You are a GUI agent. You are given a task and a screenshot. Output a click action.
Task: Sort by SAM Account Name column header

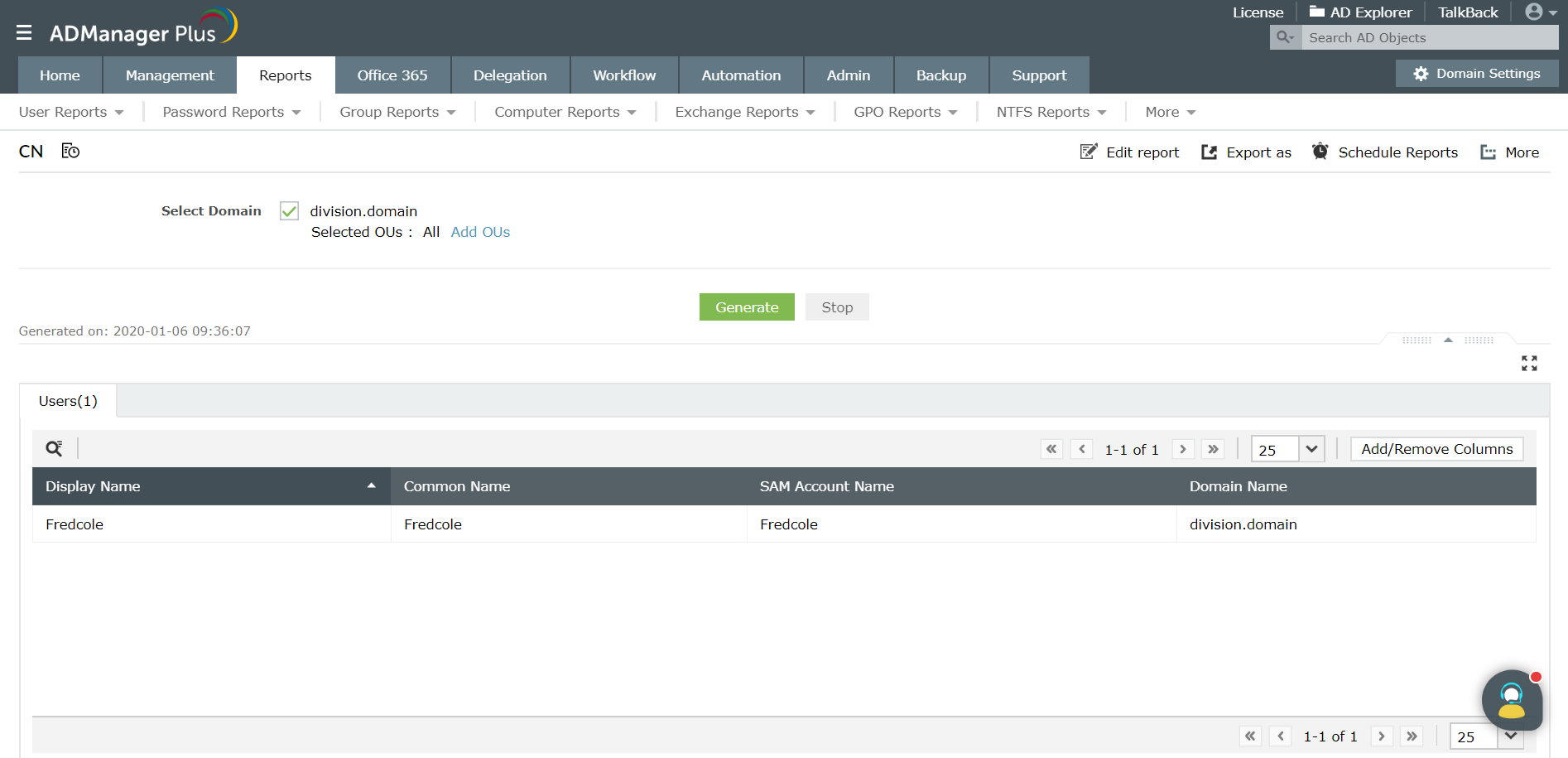click(x=961, y=486)
